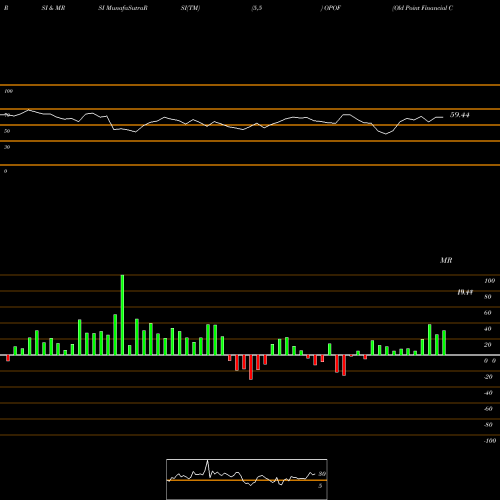Click the RSI current value 59.44
The height and width of the screenshot is (500, 500).
tap(460, 115)
